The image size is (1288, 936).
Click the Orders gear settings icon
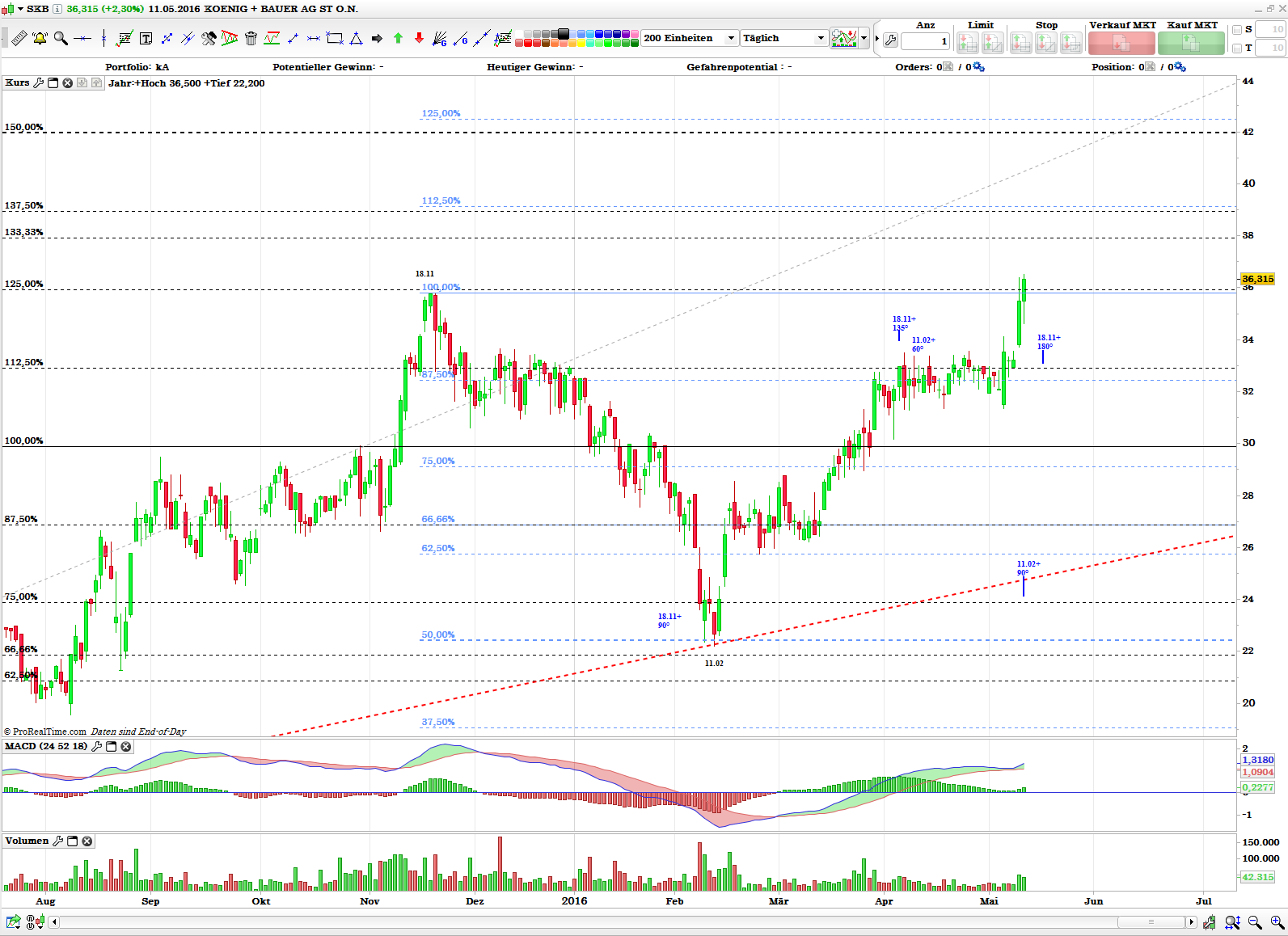click(979, 67)
